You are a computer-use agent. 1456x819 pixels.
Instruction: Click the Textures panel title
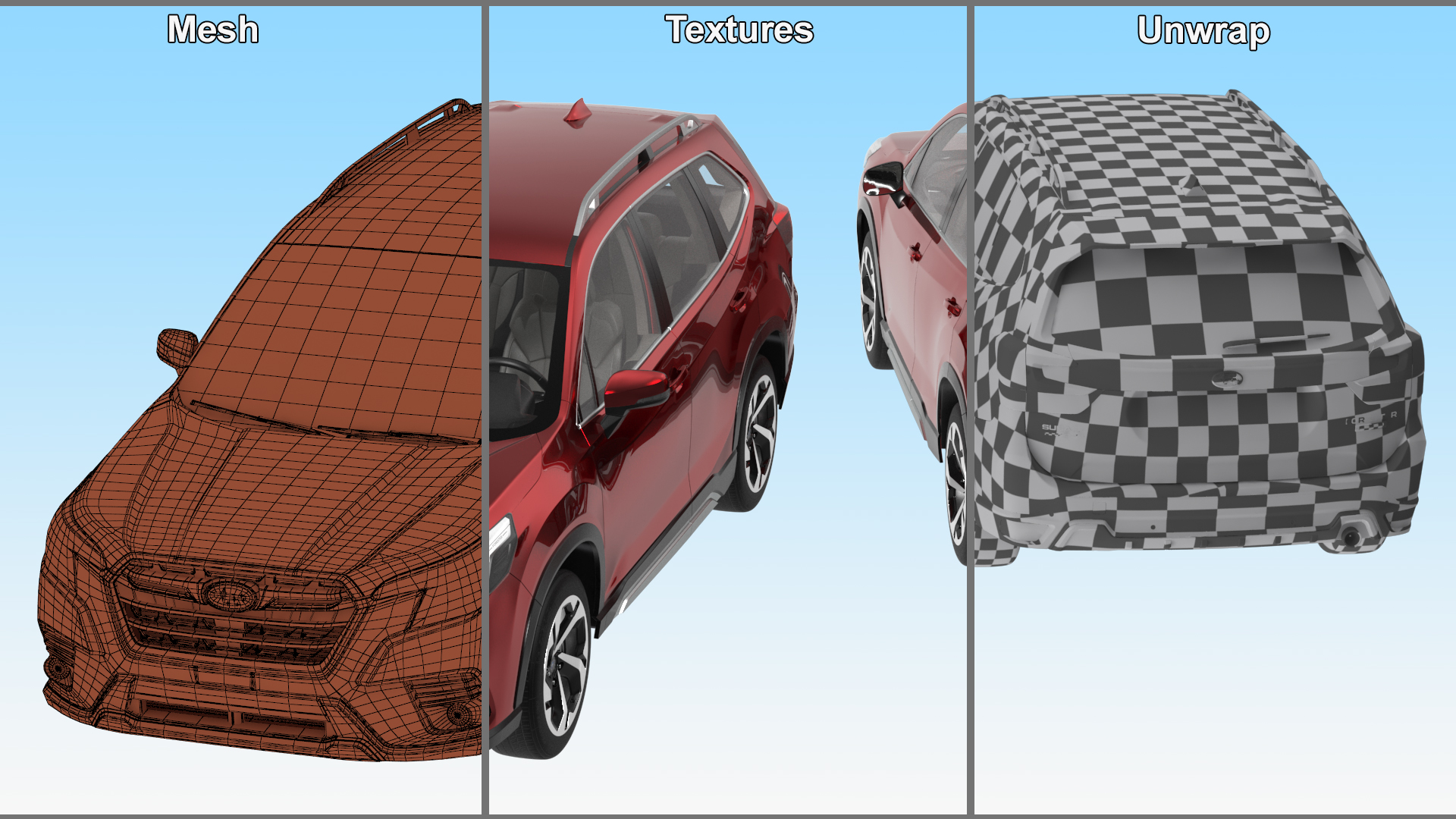click(x=739, y=30)
